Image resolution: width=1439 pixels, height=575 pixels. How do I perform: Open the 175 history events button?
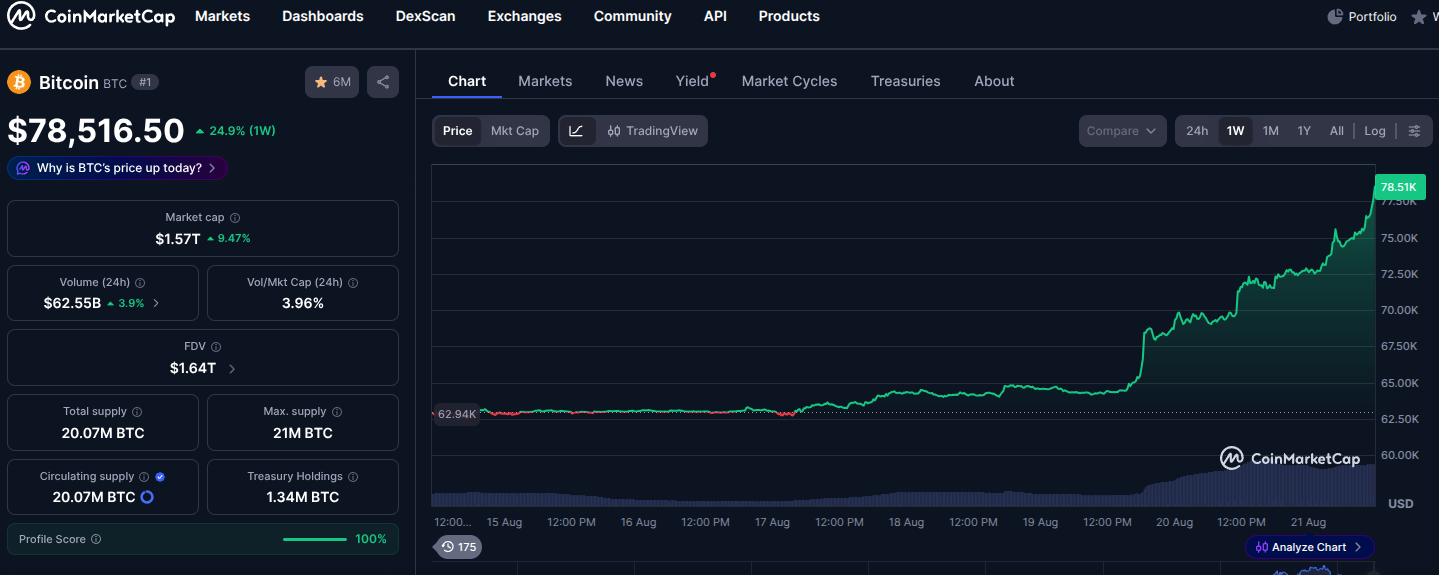[x=458, y=547]
